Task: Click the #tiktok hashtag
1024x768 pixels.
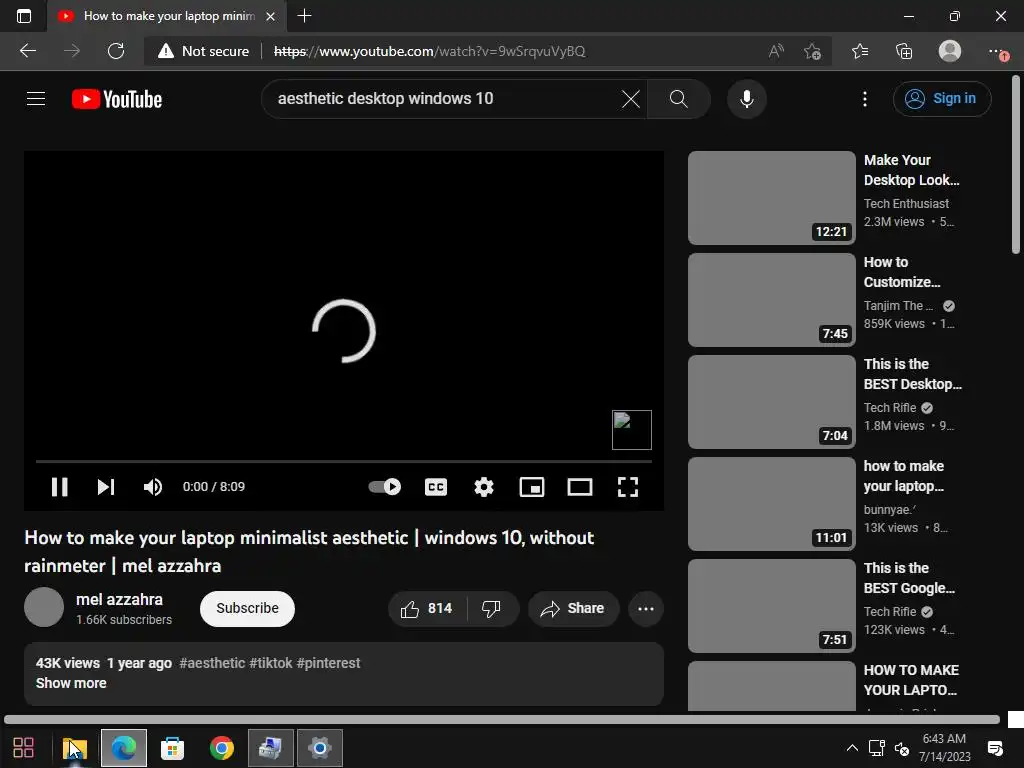Action: tap(271, 663)
